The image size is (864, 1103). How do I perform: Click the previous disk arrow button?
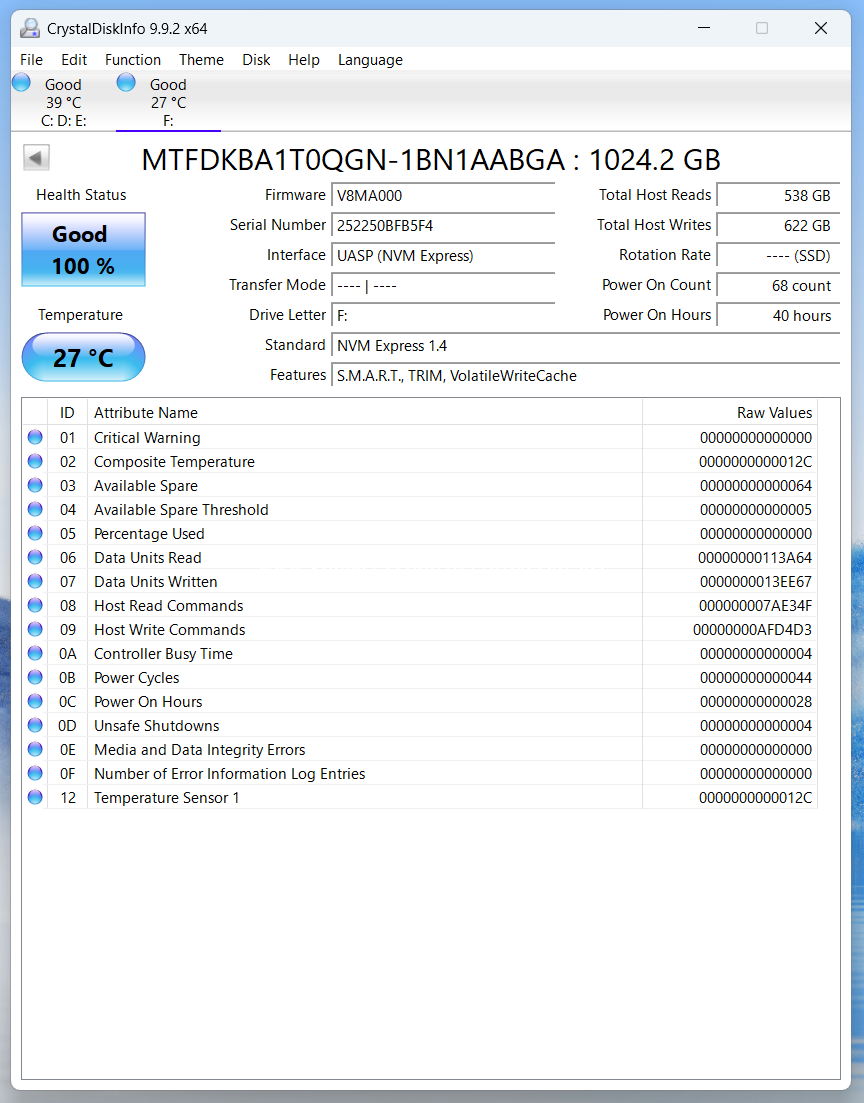pos(37,158)
